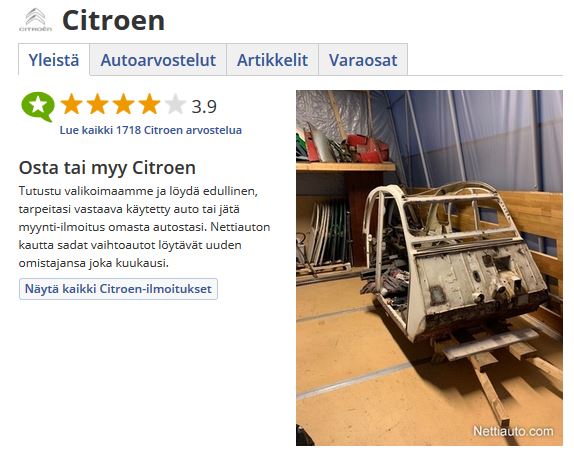
Task: Open the Citroen car body photo
Action: click(429, 268)
